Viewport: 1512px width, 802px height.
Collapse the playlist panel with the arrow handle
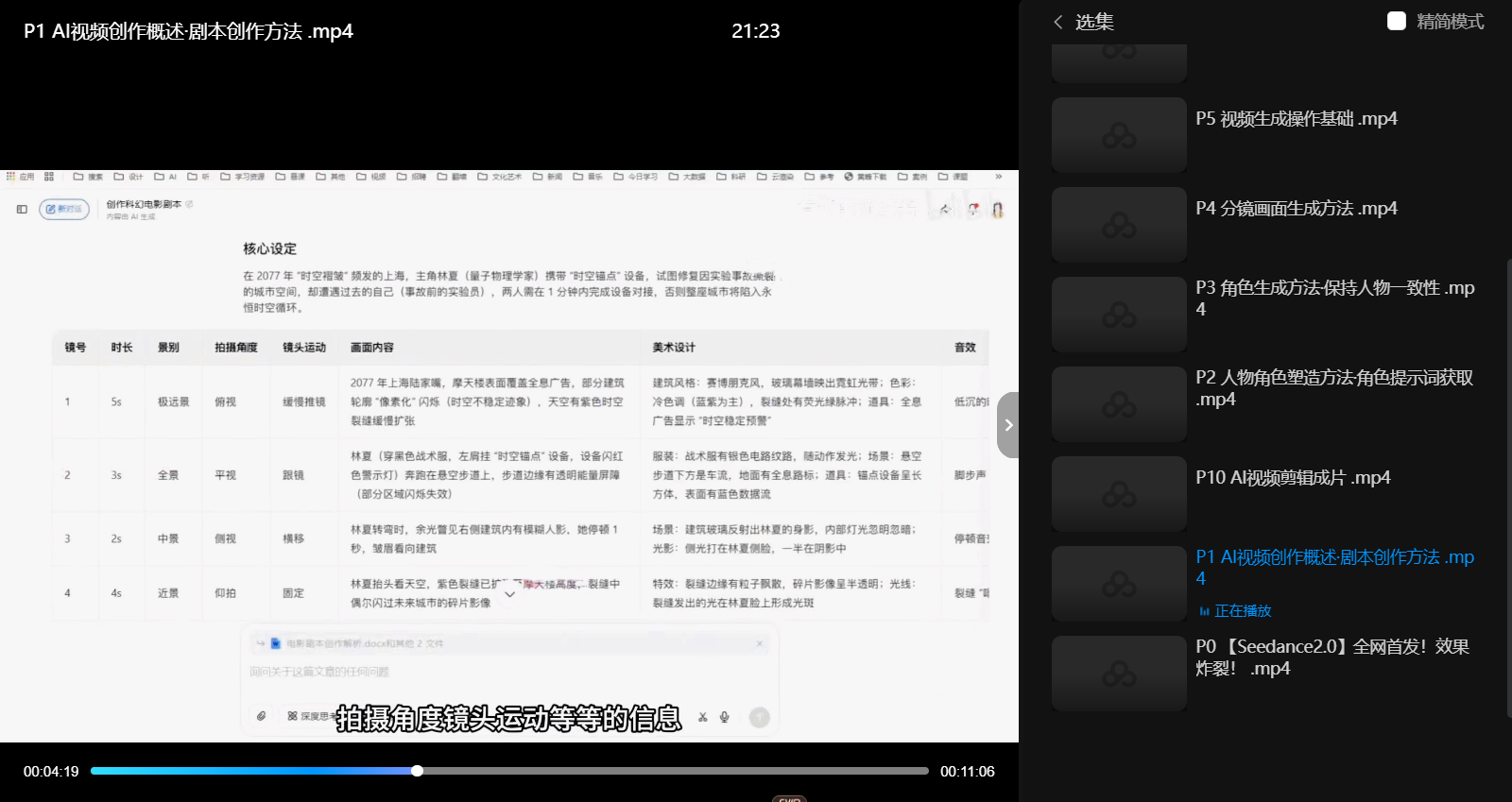(1008, 425)
